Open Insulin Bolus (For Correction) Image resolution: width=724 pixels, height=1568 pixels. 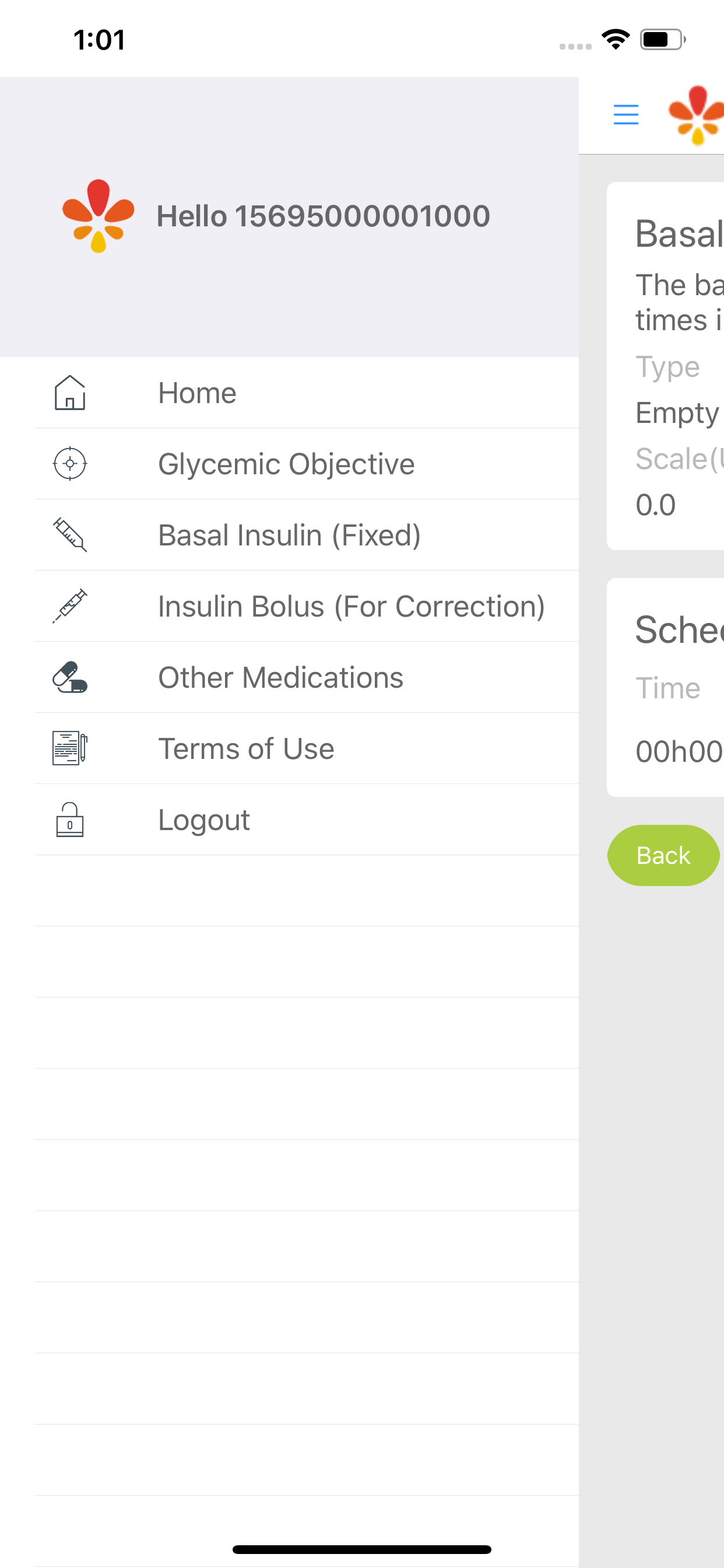tap(351, 606)
